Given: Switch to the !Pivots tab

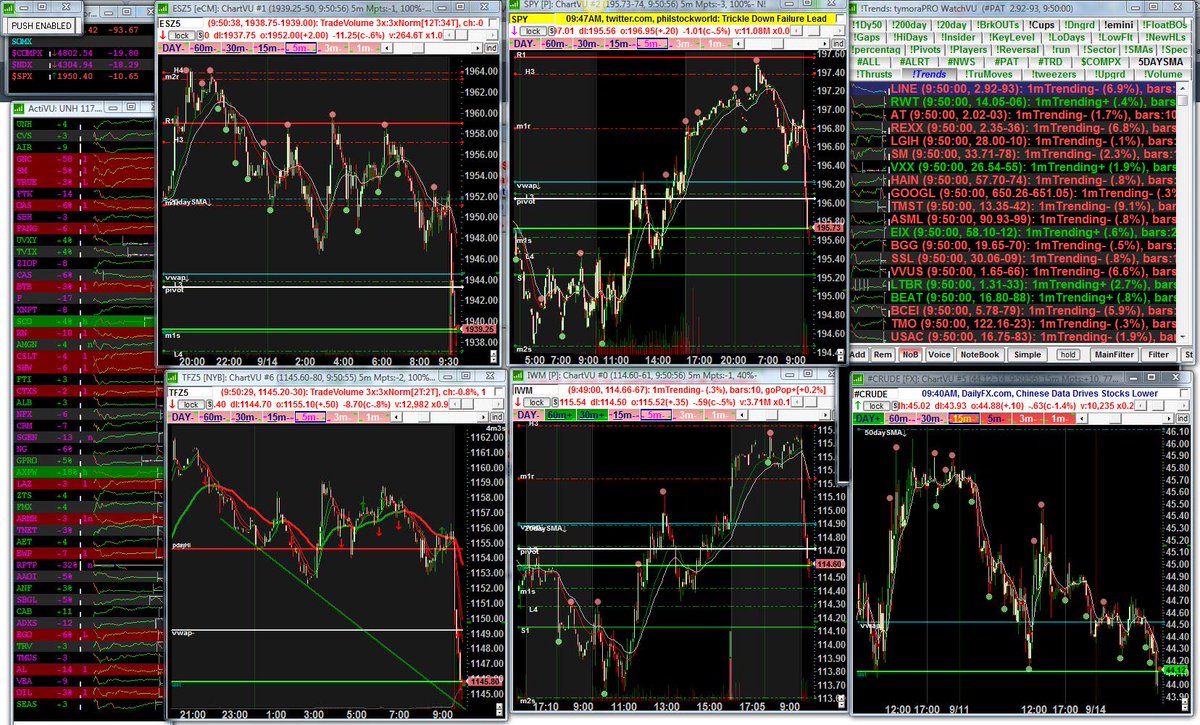Looking at the screenshot, I should coord(925,49).
